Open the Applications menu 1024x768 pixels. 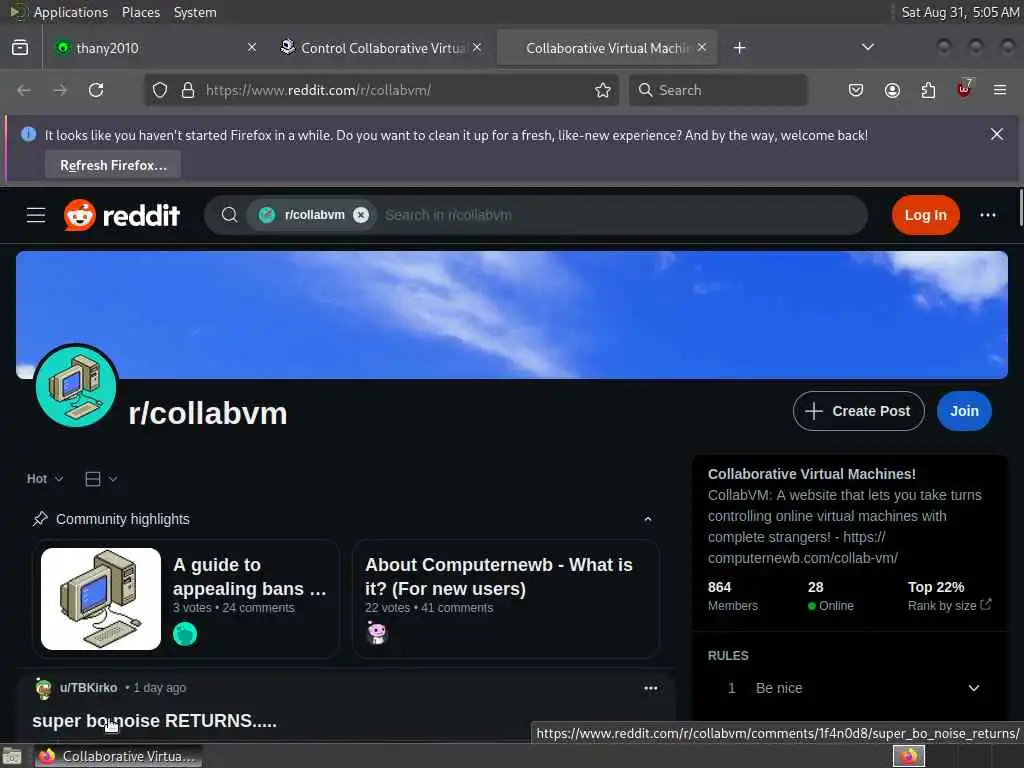click(x=71, y=12)
